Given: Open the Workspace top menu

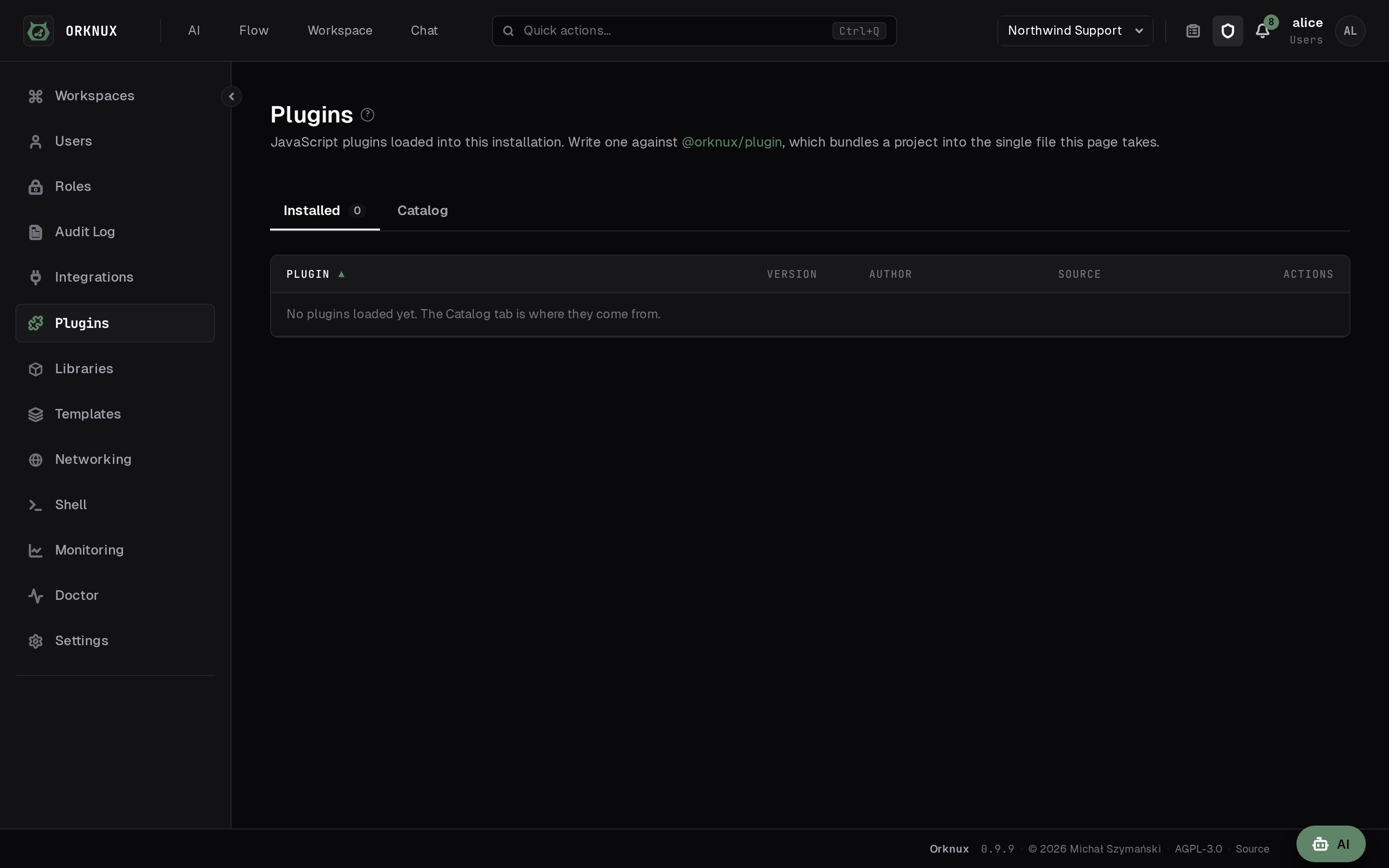Looking at the screenshot, I should pyautogui.click(x=340, y=31).
